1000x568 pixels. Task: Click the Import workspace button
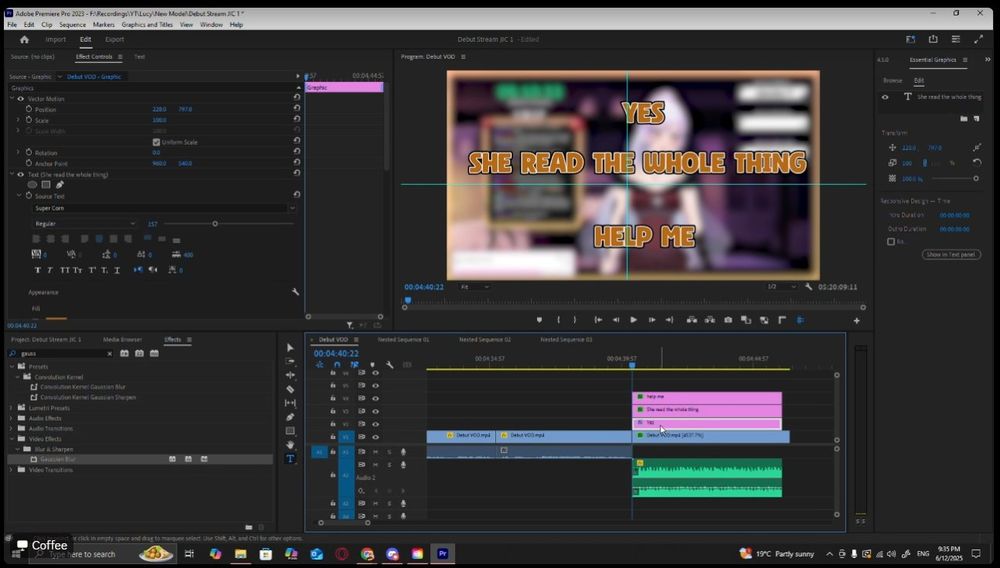click(55, 40)
